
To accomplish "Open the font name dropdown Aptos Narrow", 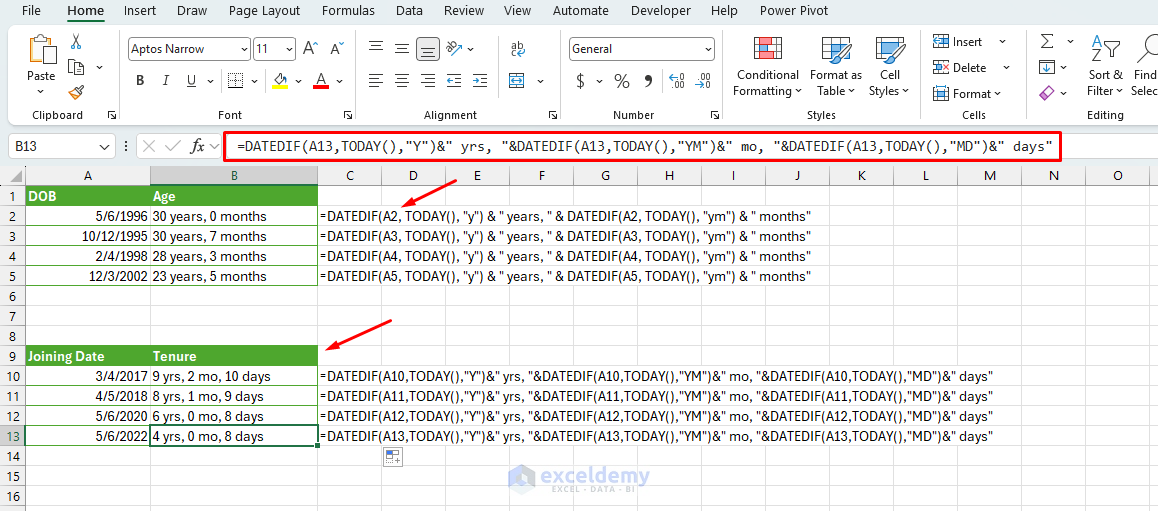I will tap(244, 49).
